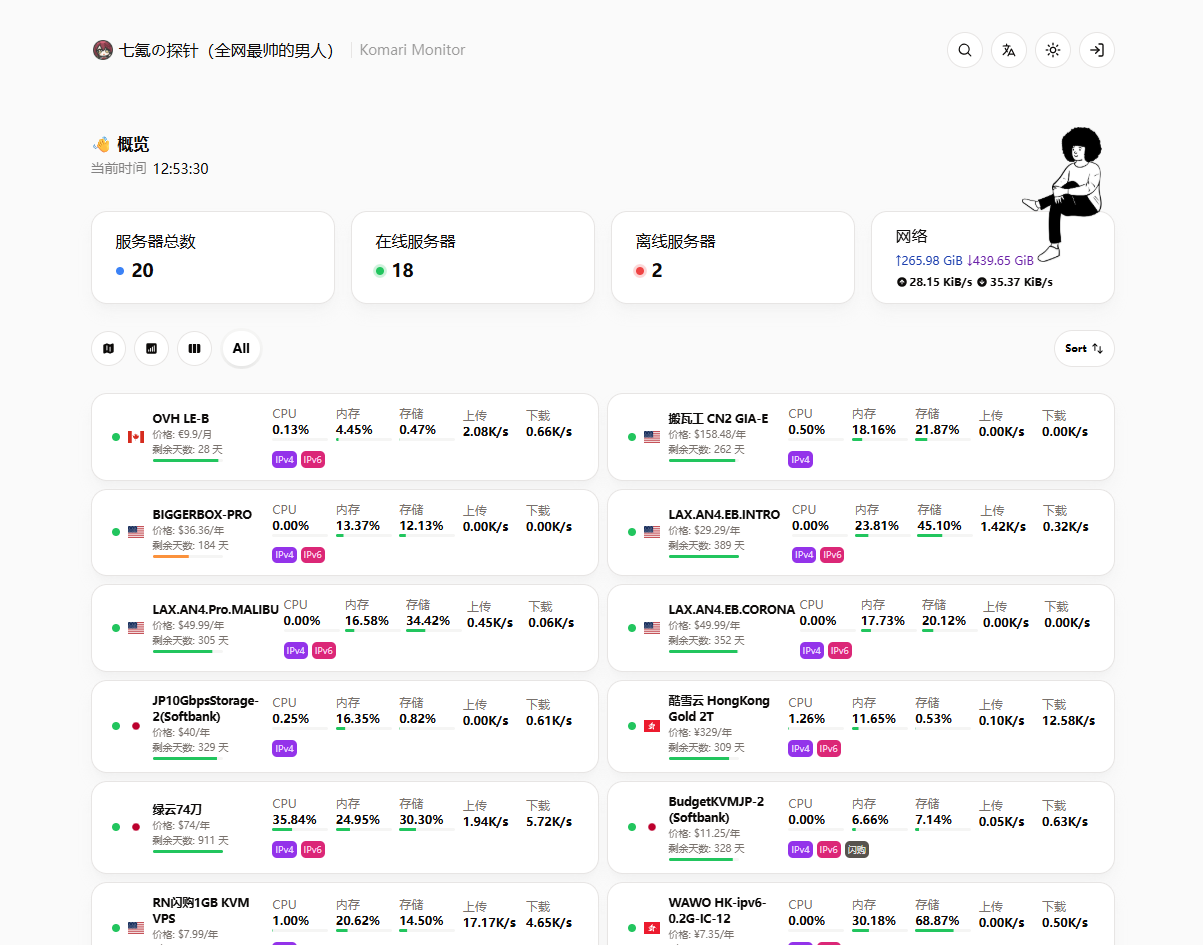
Task: Click the 闪购 tag on BudgetKVMJP-2
Action: coord(856,850)
